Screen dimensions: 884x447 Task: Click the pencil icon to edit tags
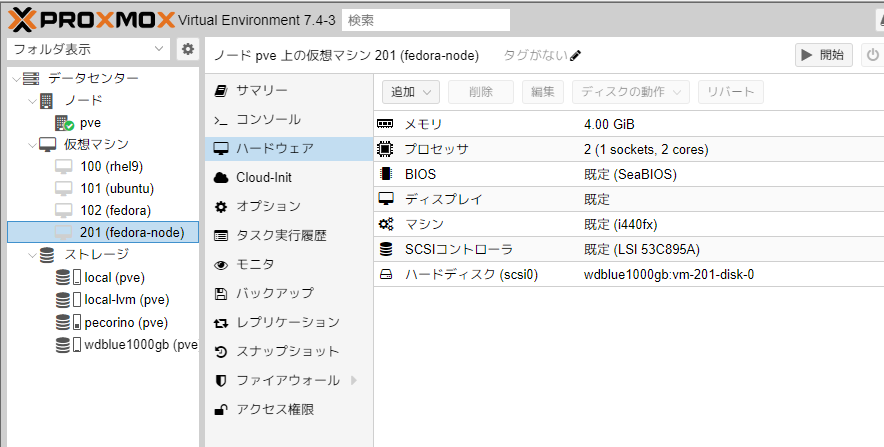(575, 55)
